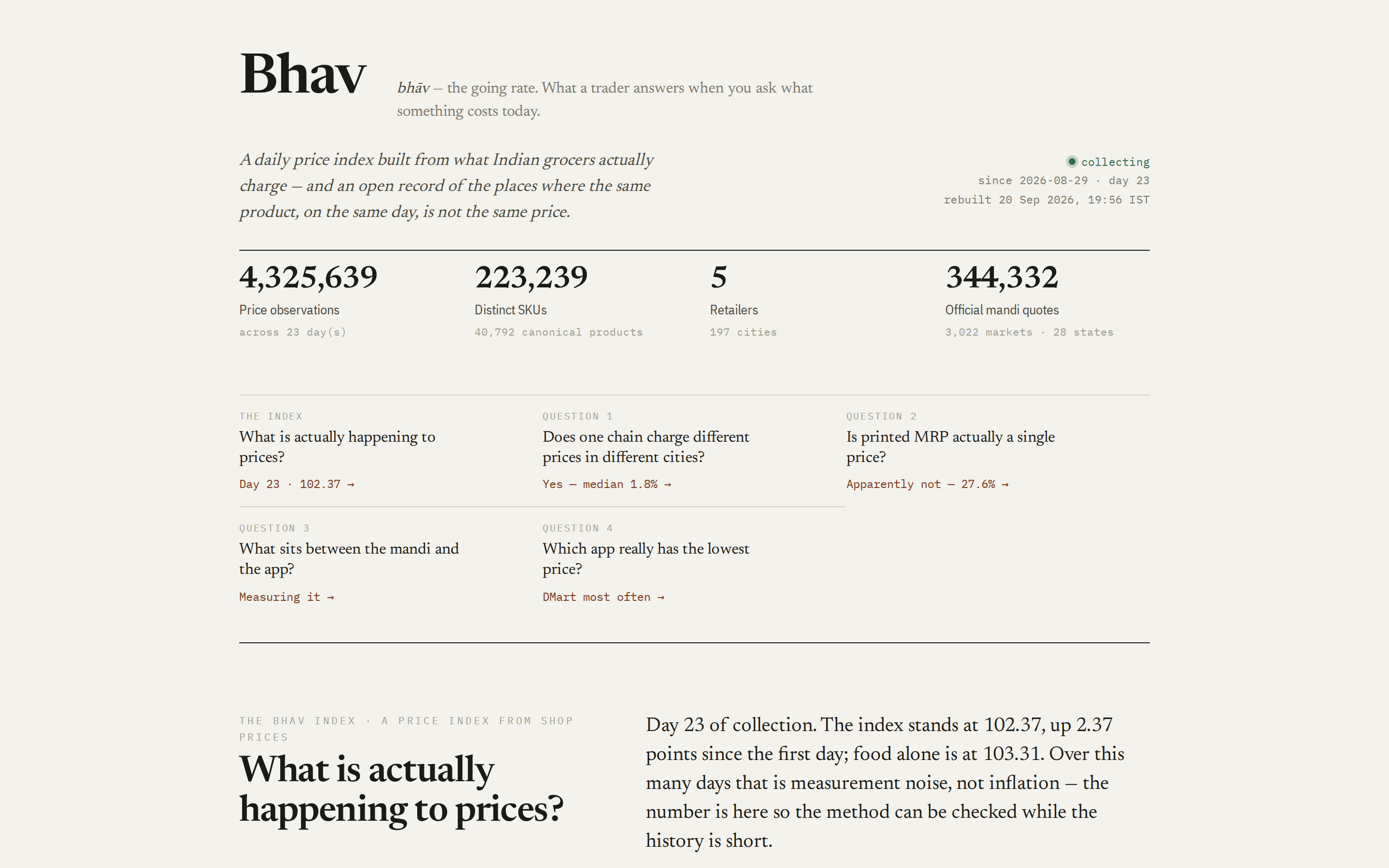Click the 5 Retailers statistic
1389x868 pixels.
pos(719,277)
